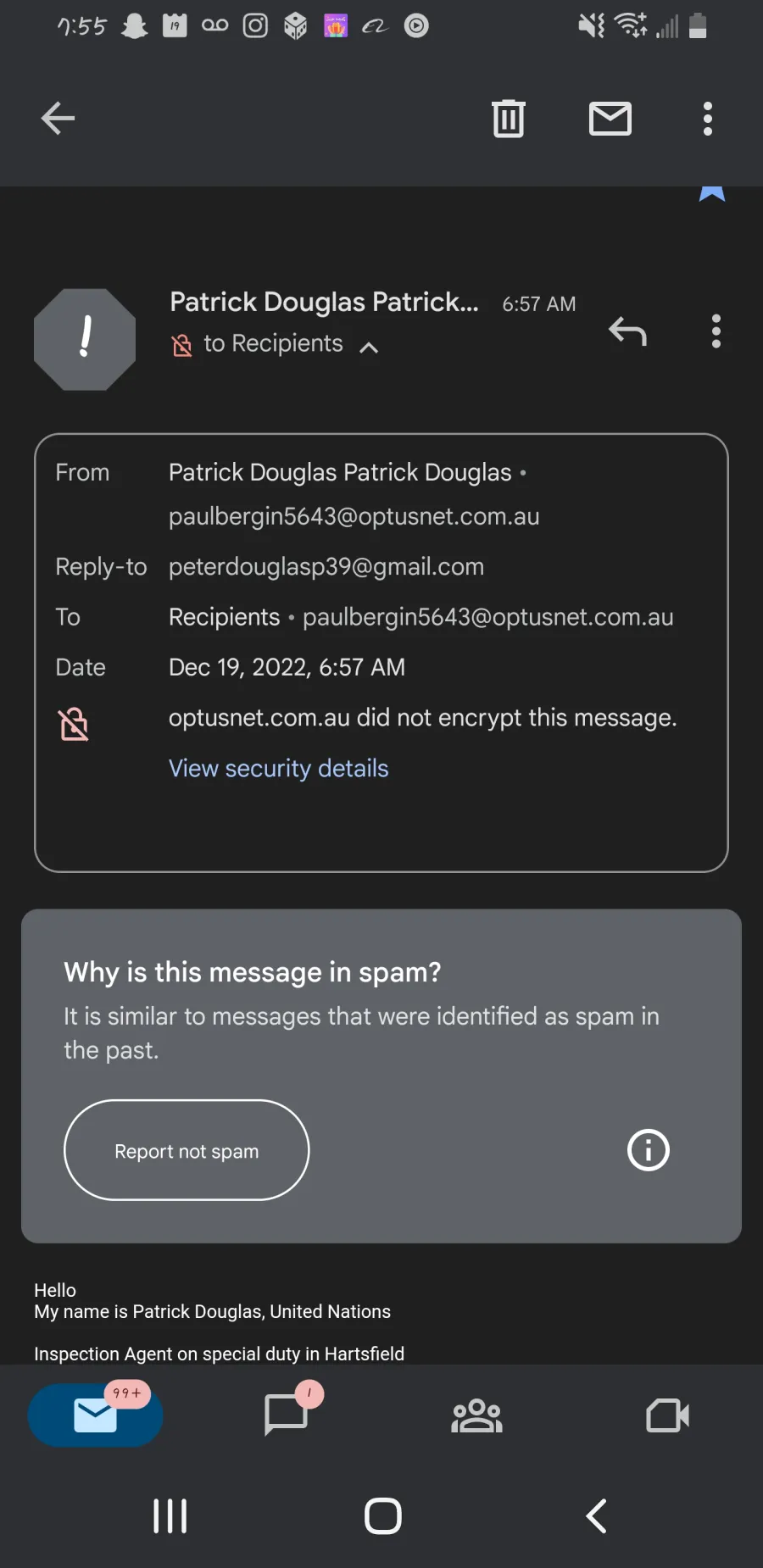This screenshot has width=763, height=1568.
Task: Tap the reply-to address peterdouglasp39@gmail.com
Action: click(x=326, y=567)
